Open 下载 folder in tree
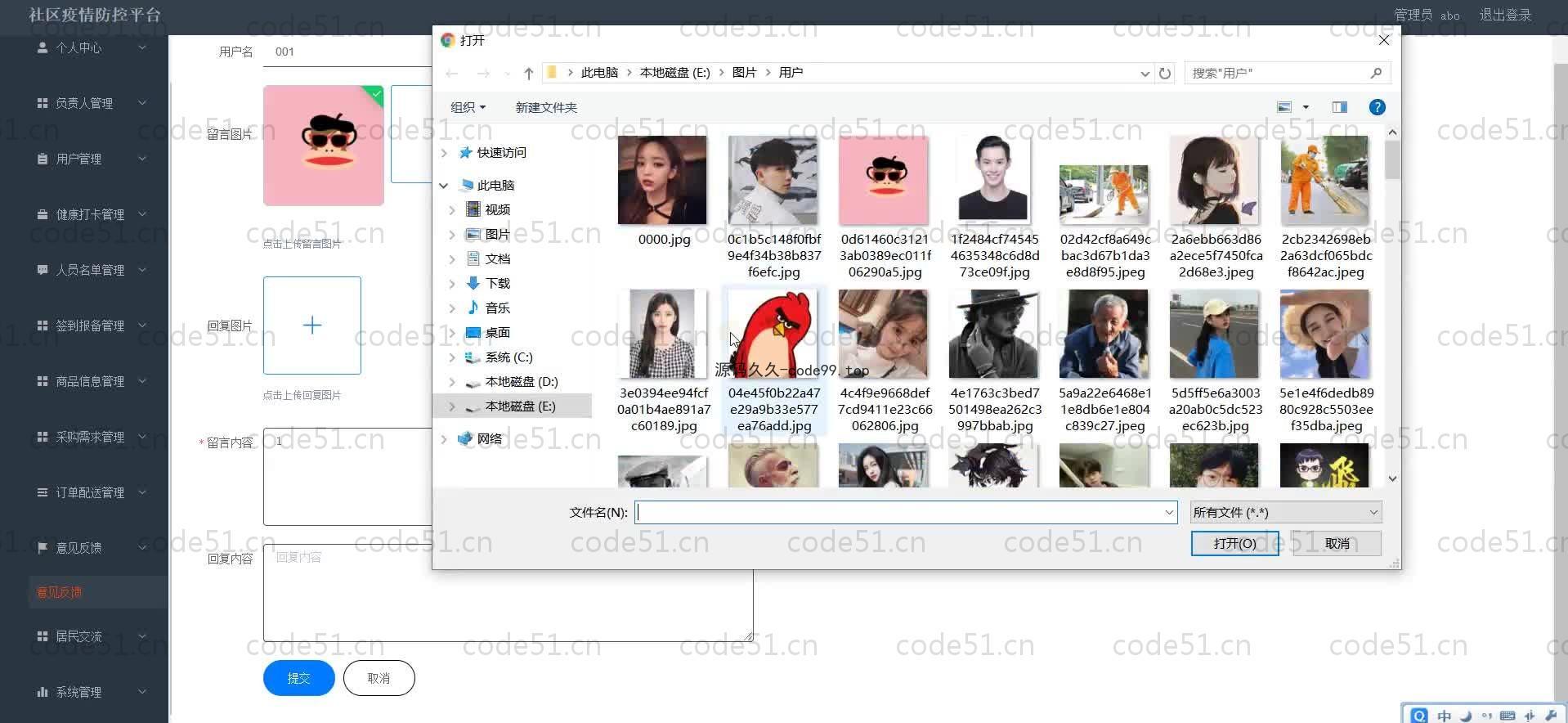1568x723 pixels. tap(497, 284)
